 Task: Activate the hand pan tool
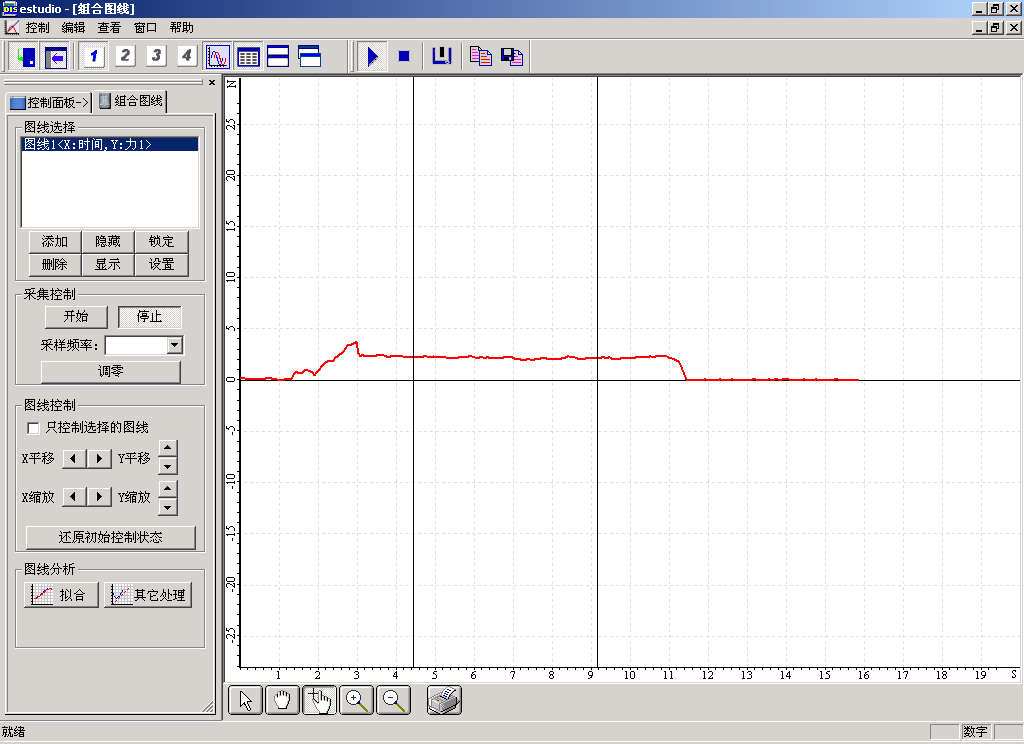[x=282, y=701]
